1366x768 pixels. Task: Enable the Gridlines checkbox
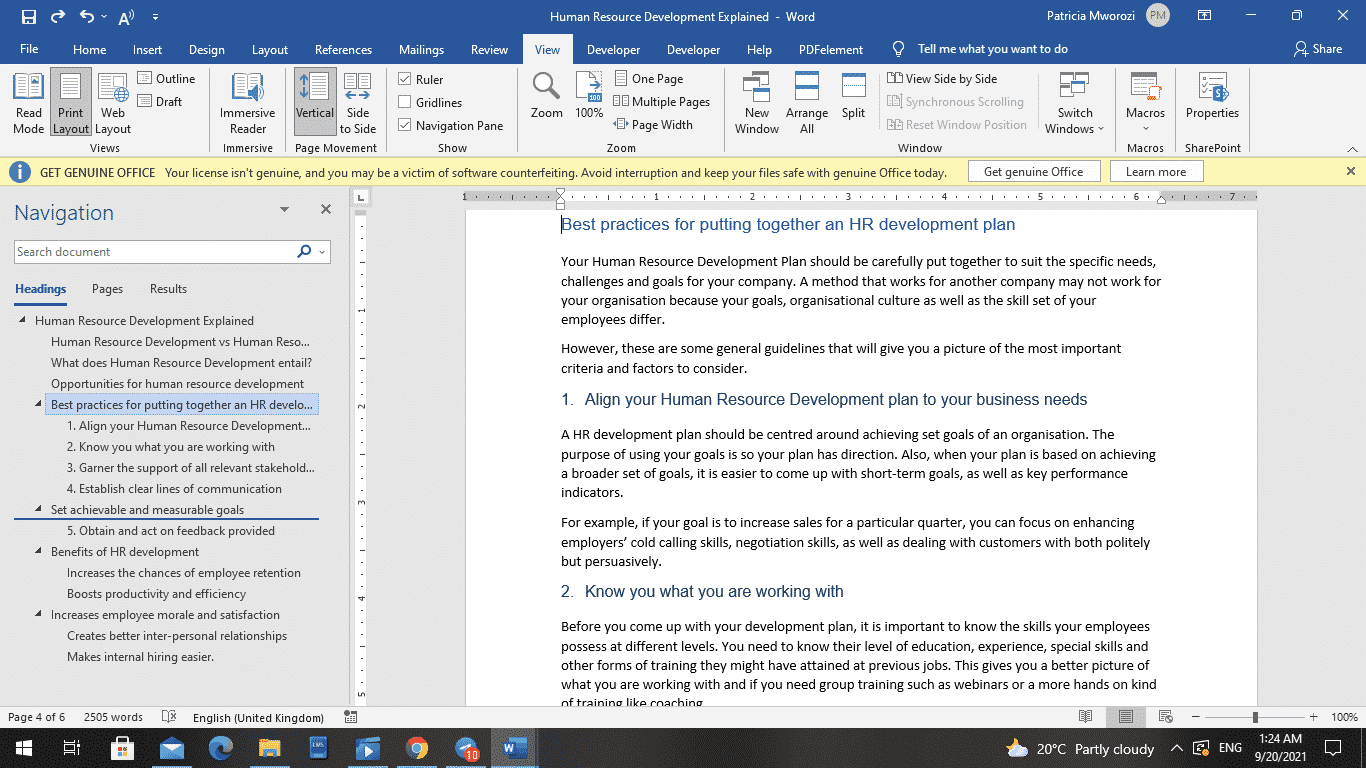406,101
